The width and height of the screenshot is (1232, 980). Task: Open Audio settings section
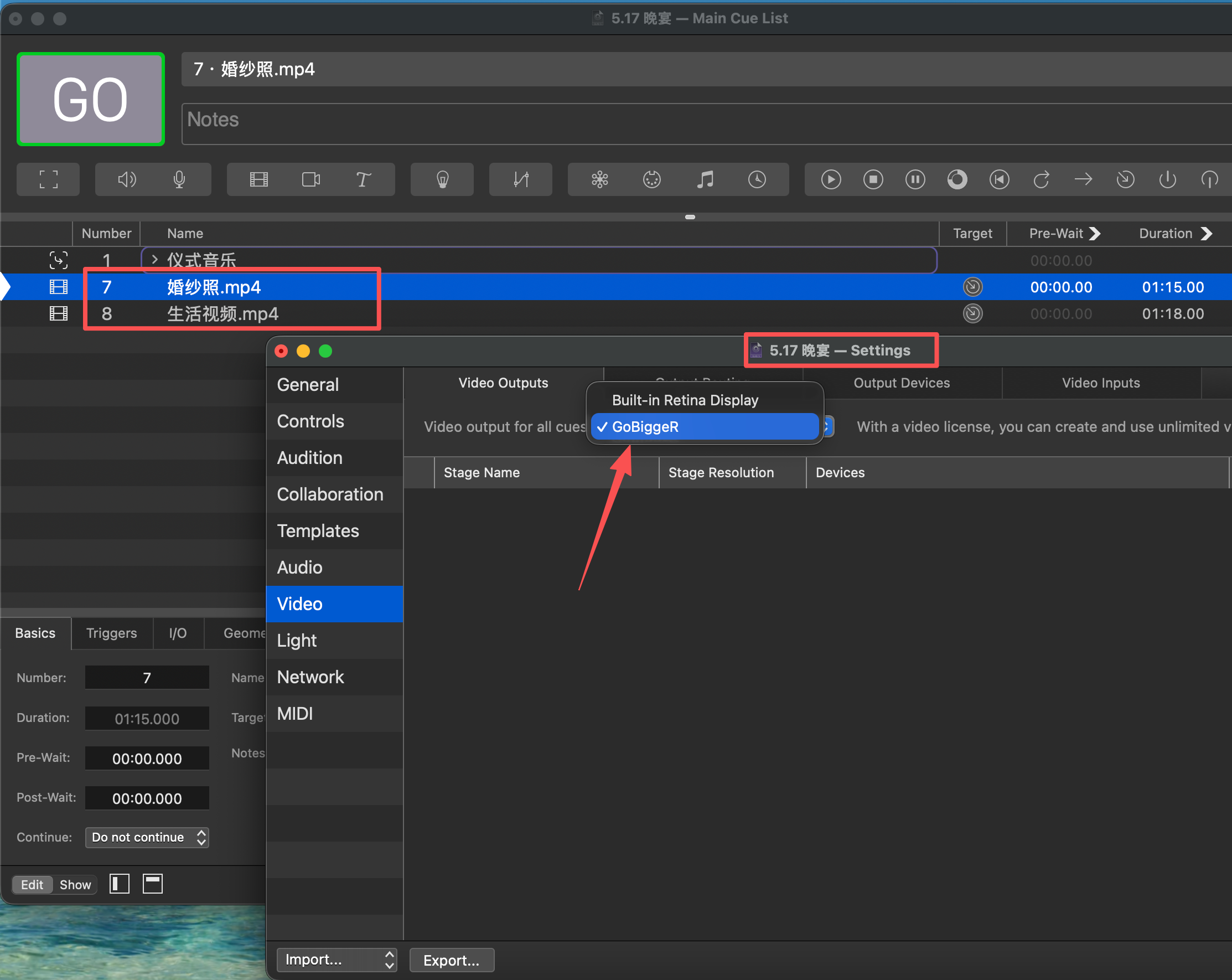(x=335, y=567)
